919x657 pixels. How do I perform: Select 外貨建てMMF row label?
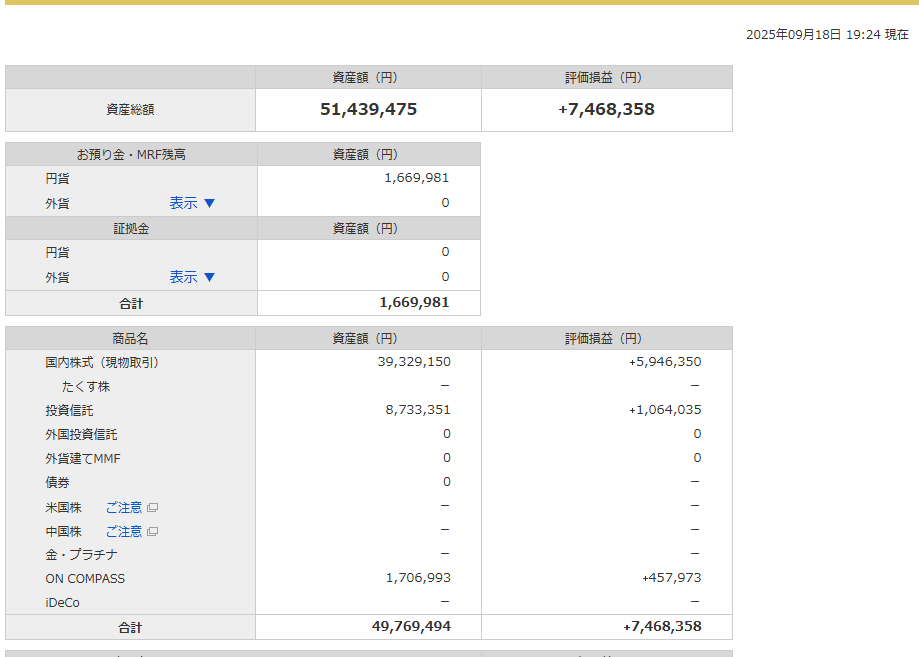pyautogui.click(x=83, y=459)
